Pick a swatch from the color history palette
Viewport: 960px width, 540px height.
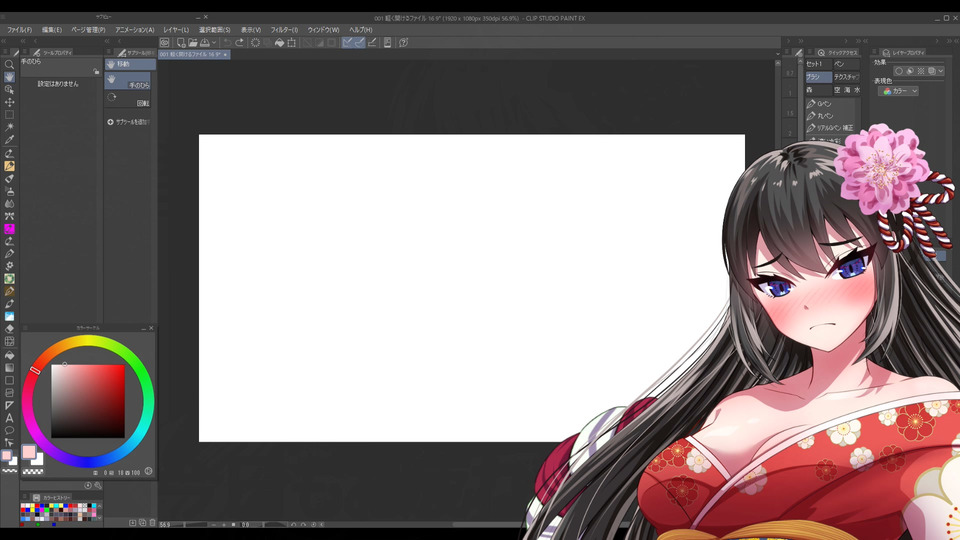click(x=59, y=511)
